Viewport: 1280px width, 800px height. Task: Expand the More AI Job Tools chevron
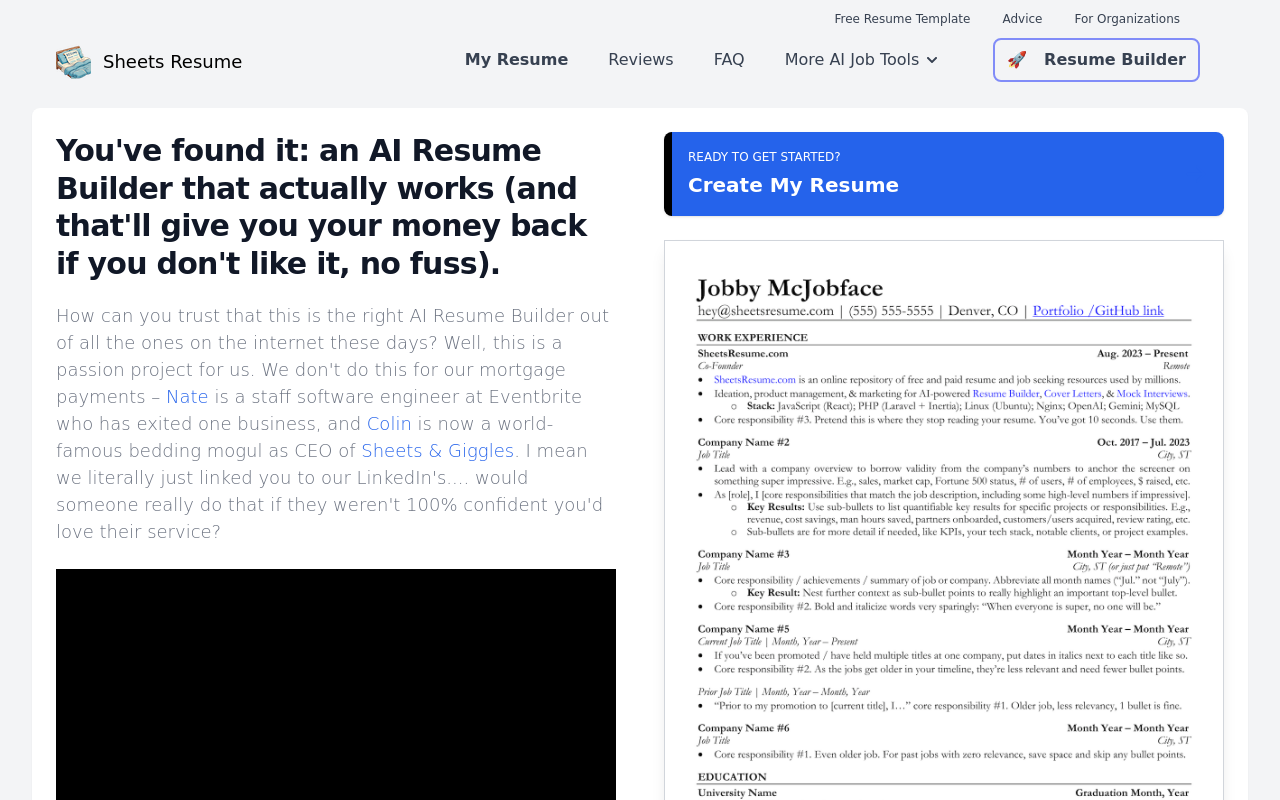click(932, 60)
